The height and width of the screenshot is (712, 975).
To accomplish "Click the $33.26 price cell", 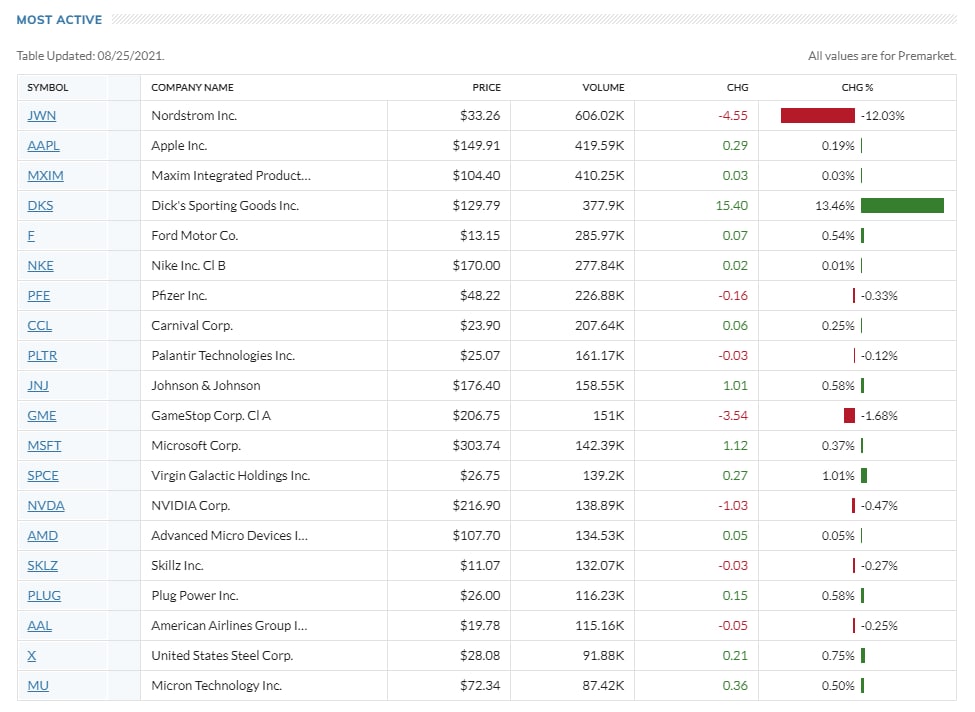I will pyautogui.click(x=480, y=116).
